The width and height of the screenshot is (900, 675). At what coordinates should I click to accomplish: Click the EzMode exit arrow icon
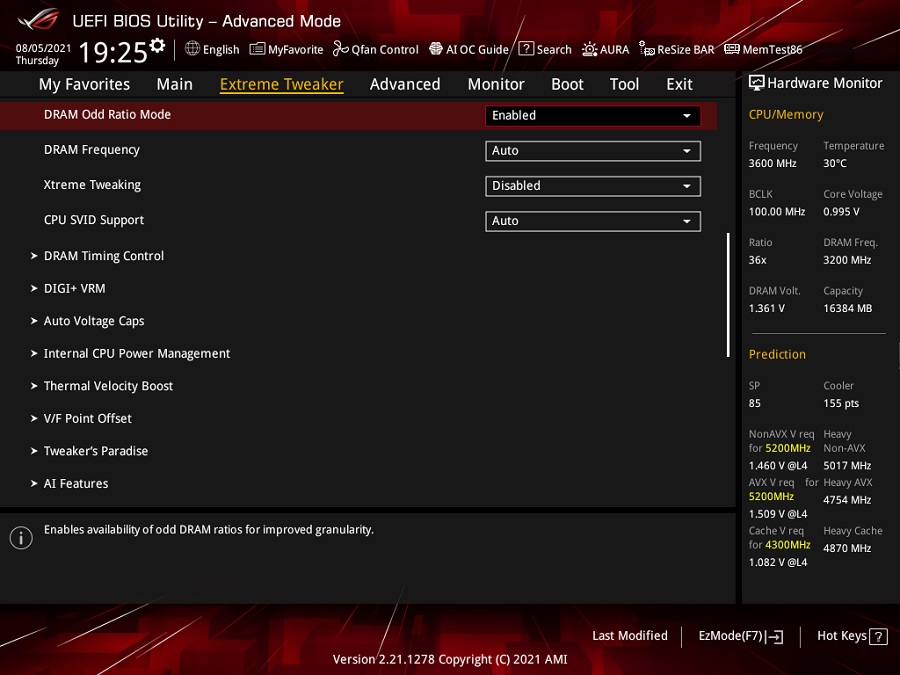pyautogui.click(x=775, y=637)
